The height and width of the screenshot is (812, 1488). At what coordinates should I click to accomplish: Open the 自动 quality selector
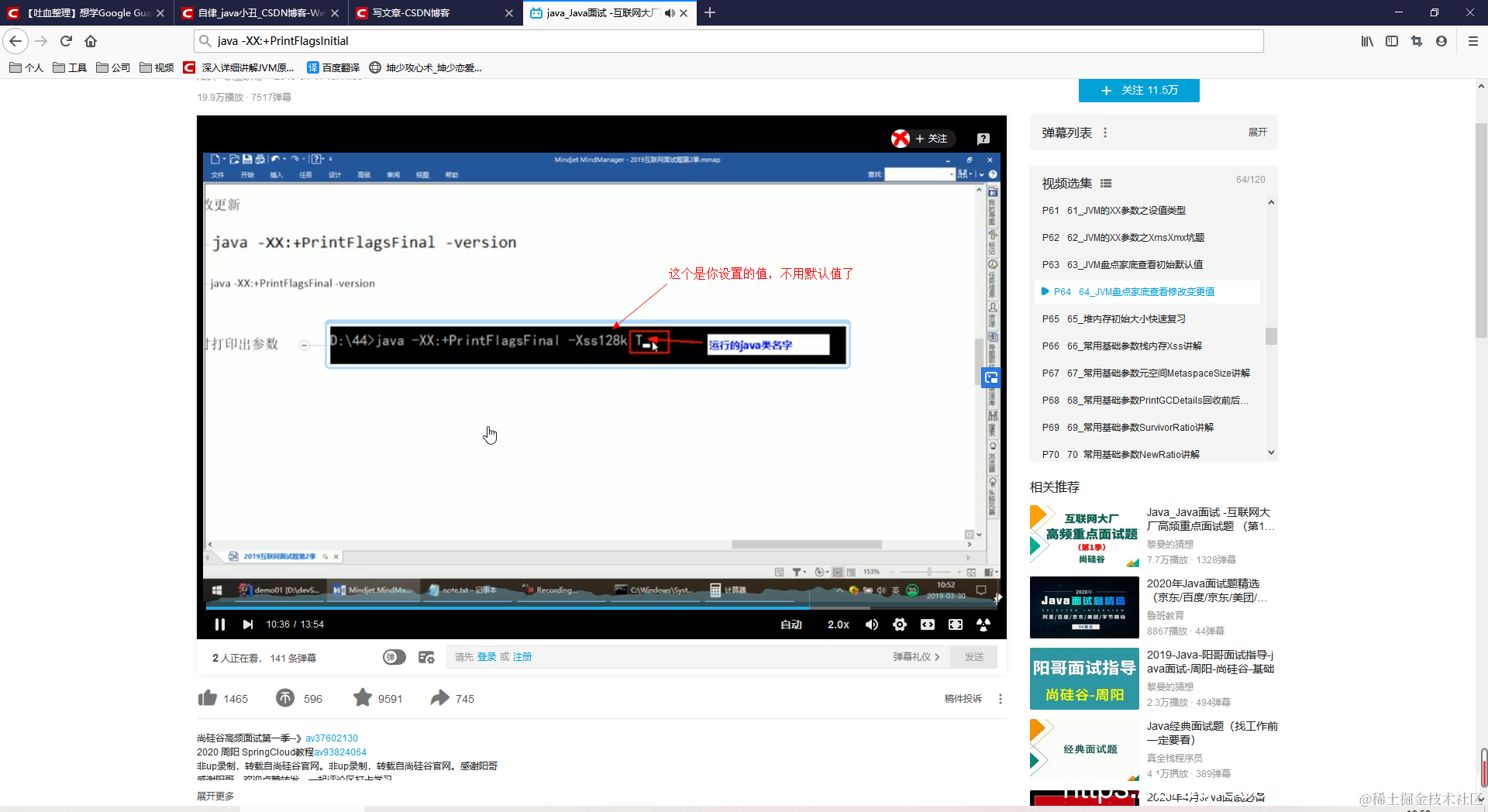791,624
